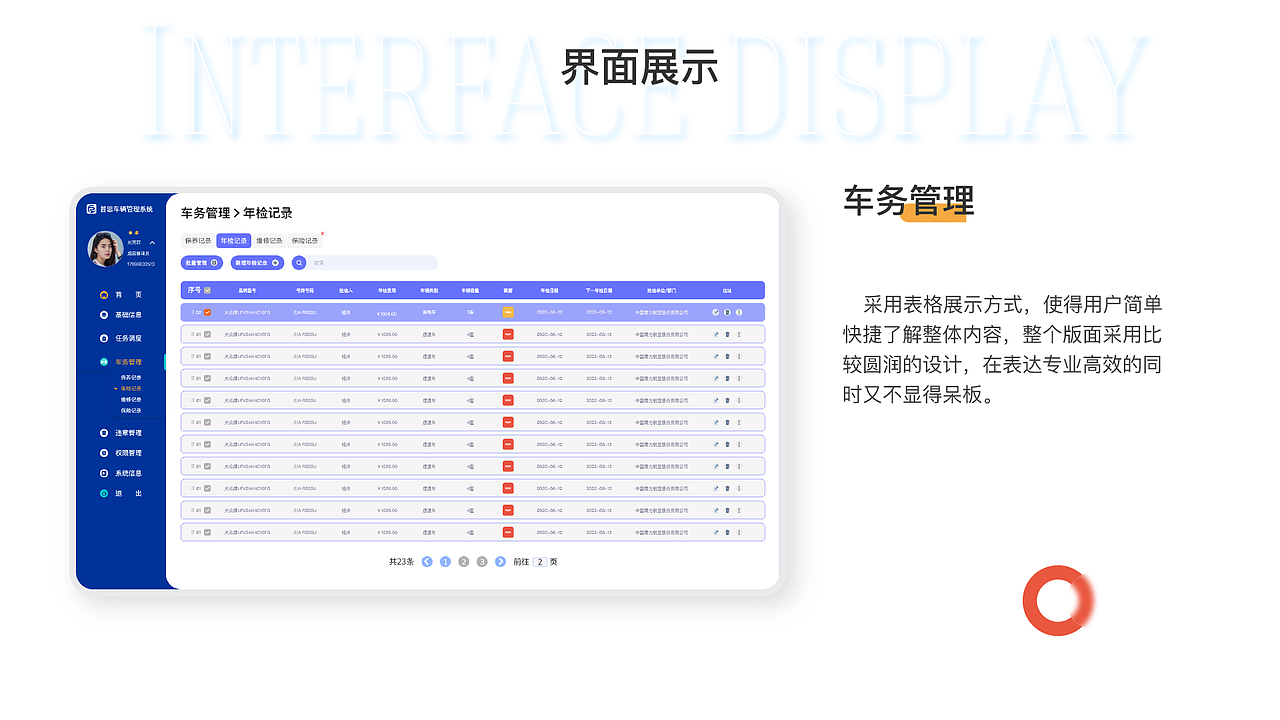Uncheck the first row's checkbox
The height and width of the screenshot is (720, 1280).
207,311
